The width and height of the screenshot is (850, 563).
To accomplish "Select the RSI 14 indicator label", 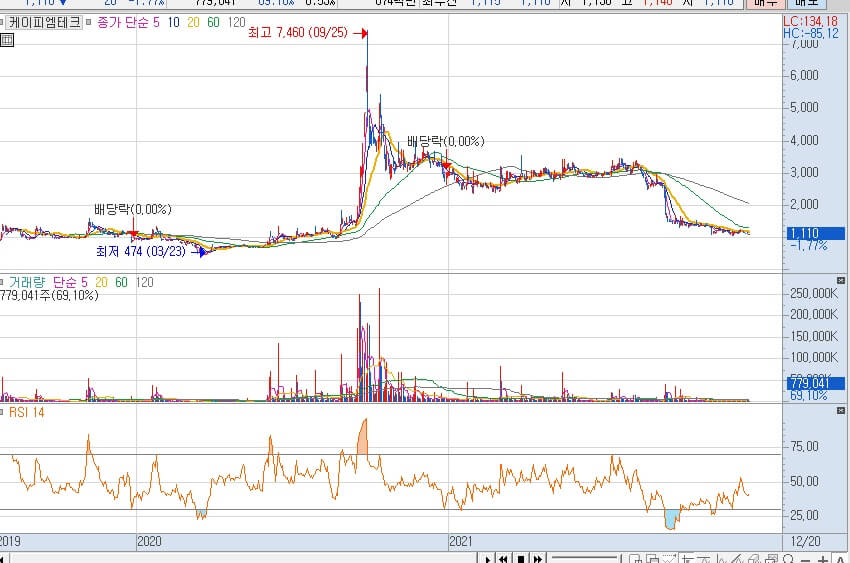I will (27, 412).
